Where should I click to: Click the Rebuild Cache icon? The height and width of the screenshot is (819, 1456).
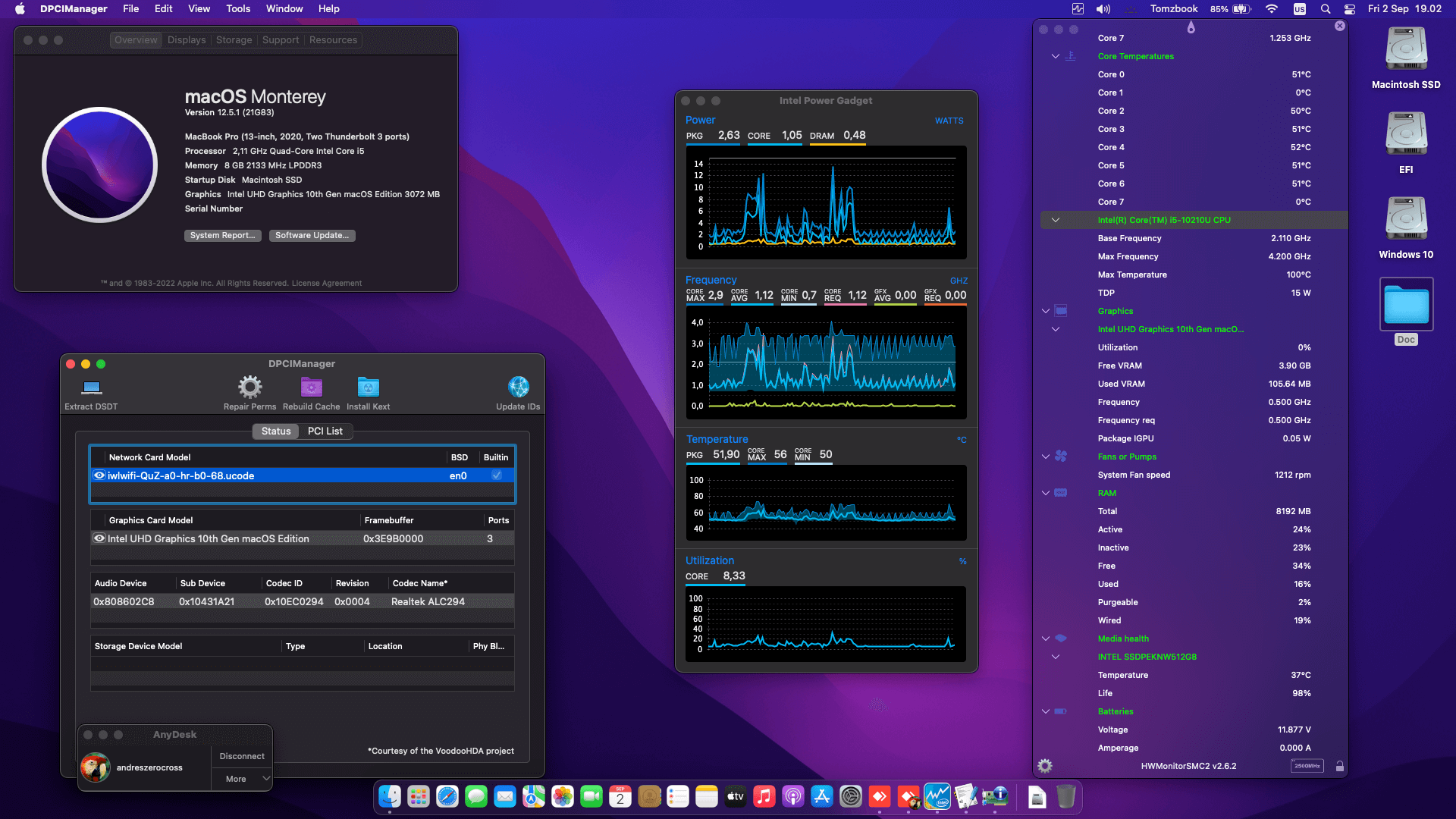coord(311,388)
